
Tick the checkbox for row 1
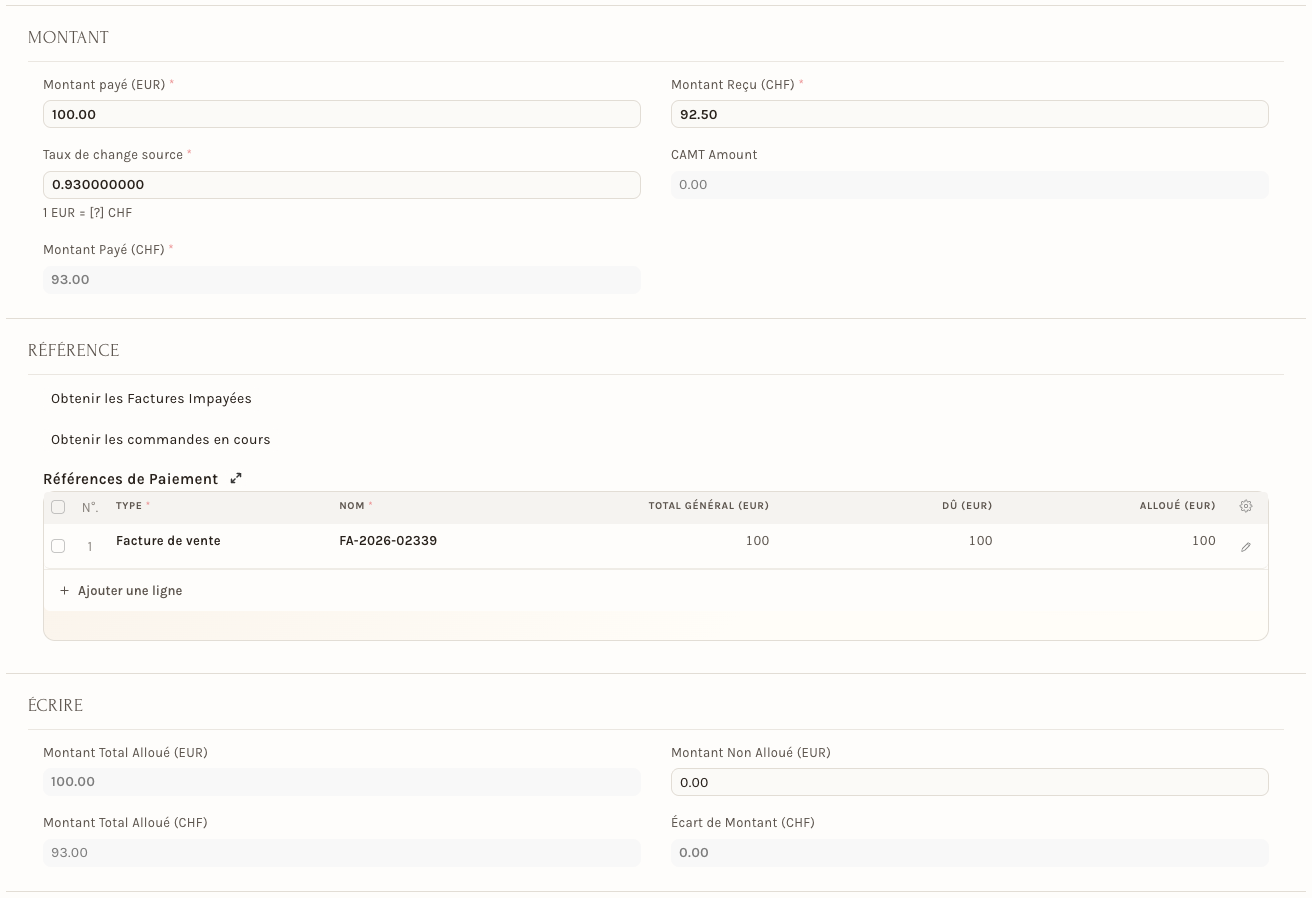click(58, 546)
